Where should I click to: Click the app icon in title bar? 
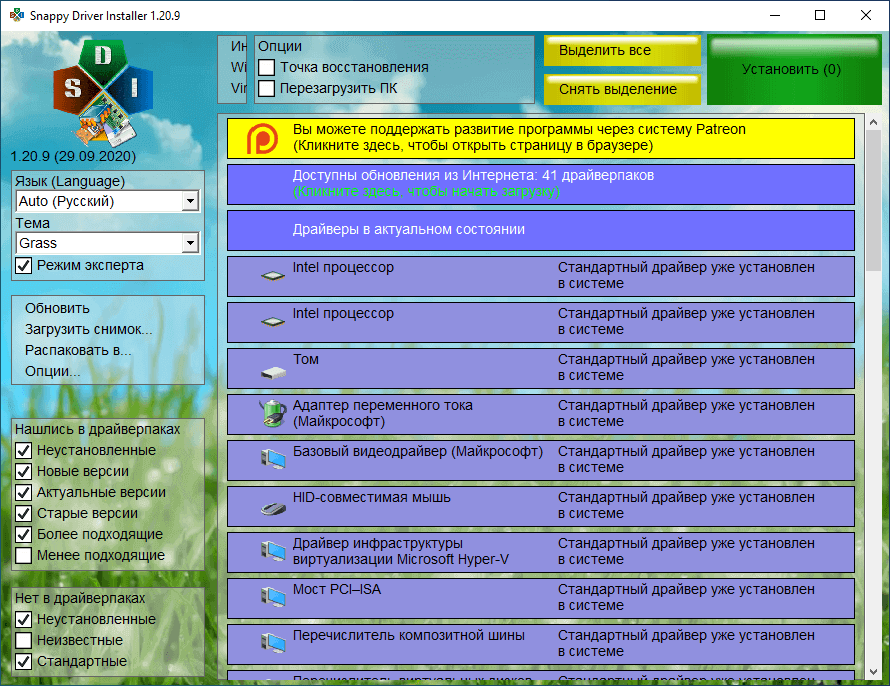[x=16, y=15]
